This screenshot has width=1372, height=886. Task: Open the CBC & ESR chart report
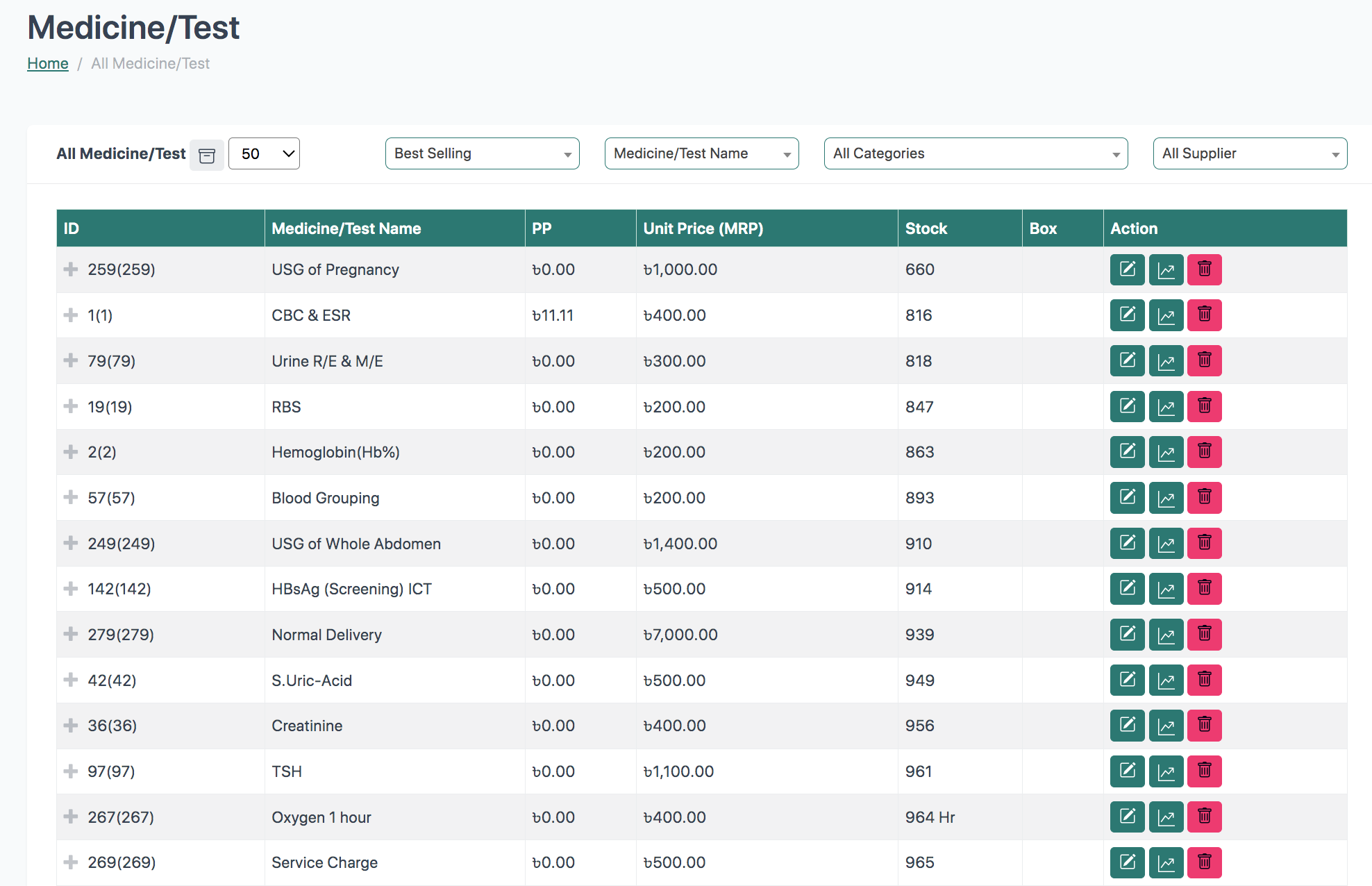pyautogui.click(x=1166, y=315)
